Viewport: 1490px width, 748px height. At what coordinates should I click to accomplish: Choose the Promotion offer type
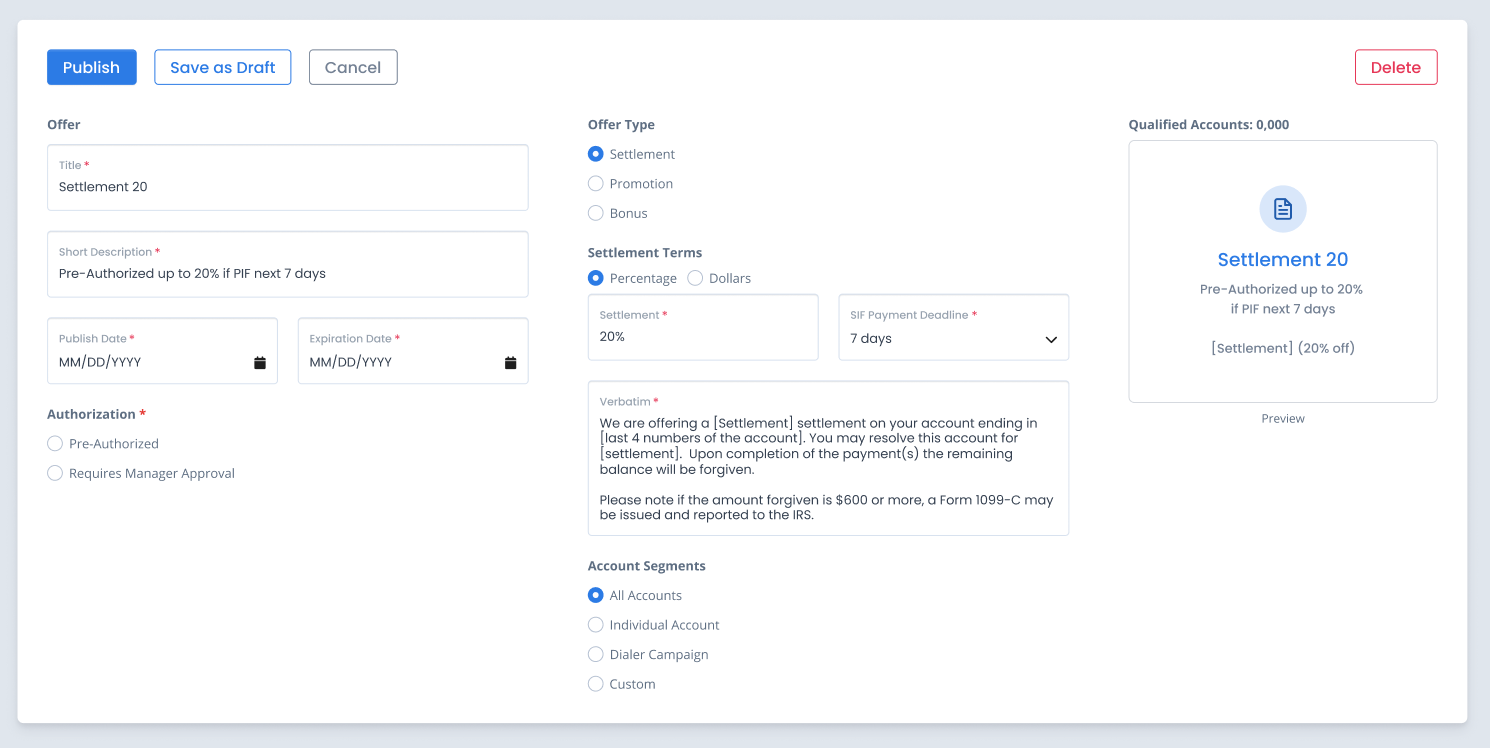click(596, 184)
